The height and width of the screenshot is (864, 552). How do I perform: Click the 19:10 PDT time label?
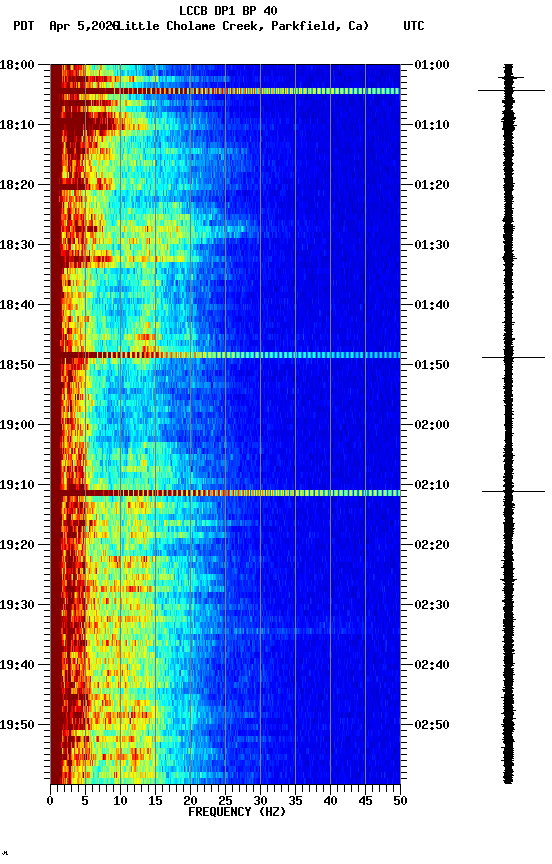[x=17, y=485]
